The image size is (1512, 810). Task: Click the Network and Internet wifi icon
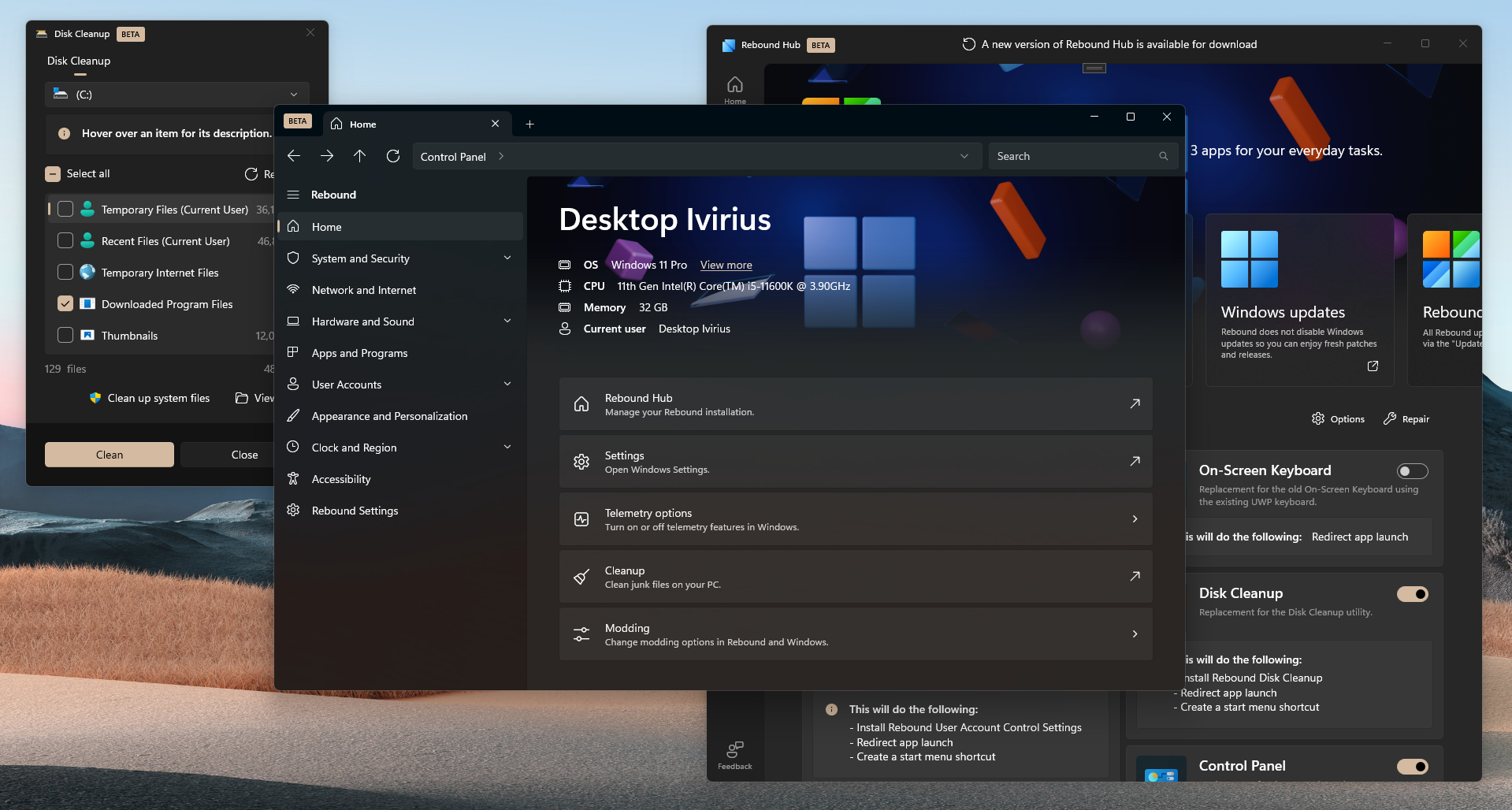(293, 289)
